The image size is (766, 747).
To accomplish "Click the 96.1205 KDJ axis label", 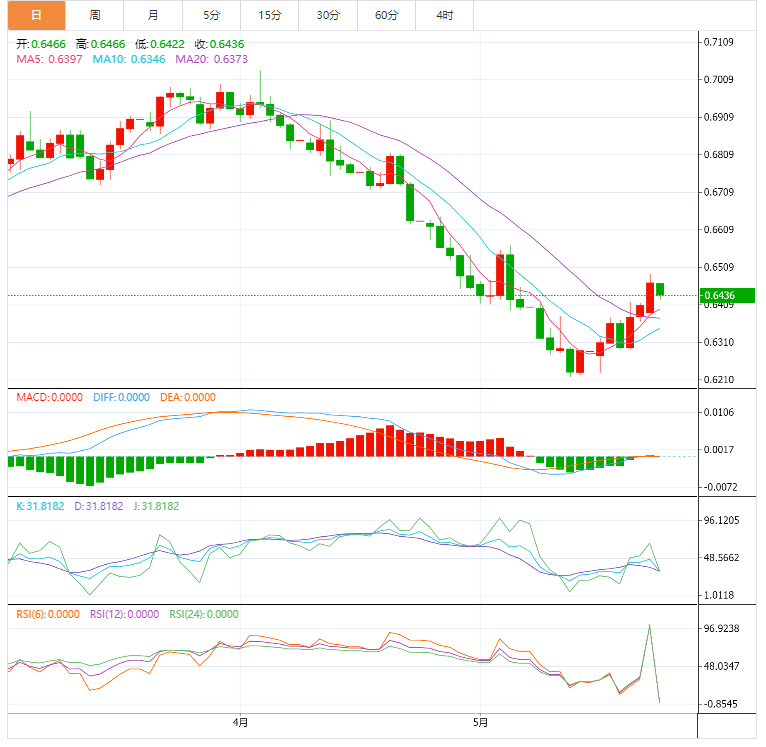I will (x=722, y=520).
